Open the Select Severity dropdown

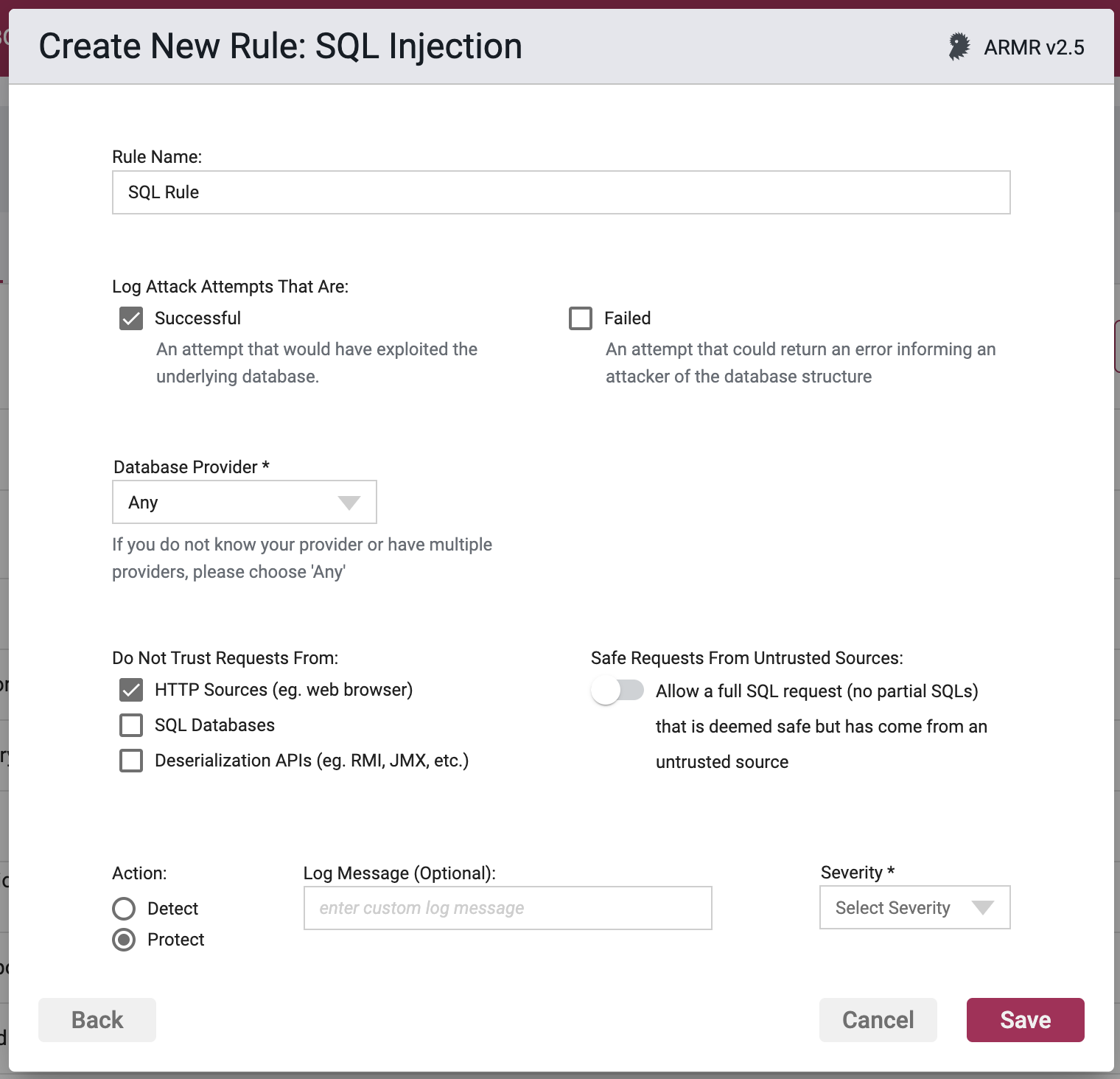point(915,907)
